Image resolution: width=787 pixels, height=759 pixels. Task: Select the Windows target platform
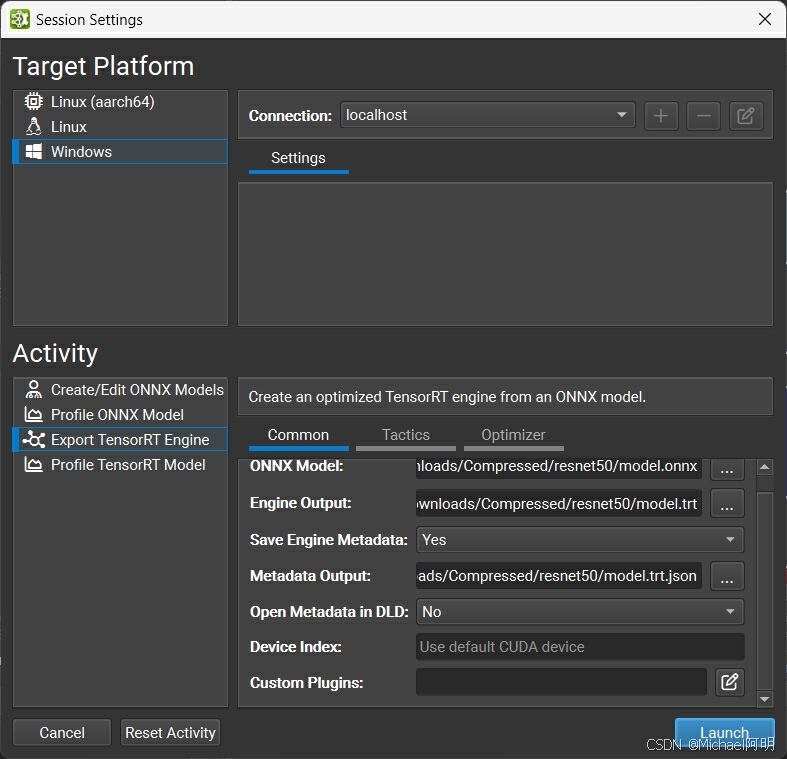pos(120,152)
